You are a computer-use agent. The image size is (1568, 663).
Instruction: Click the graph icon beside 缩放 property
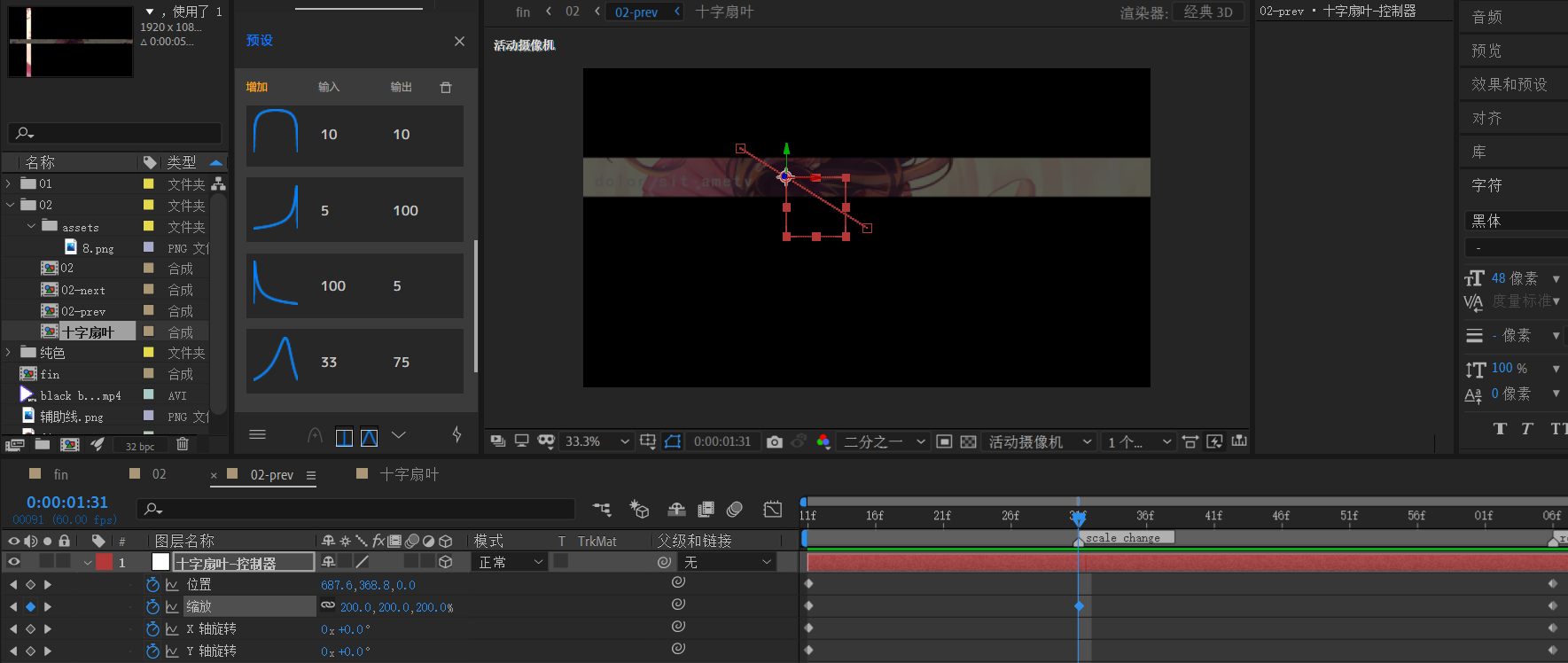[172, 607]
